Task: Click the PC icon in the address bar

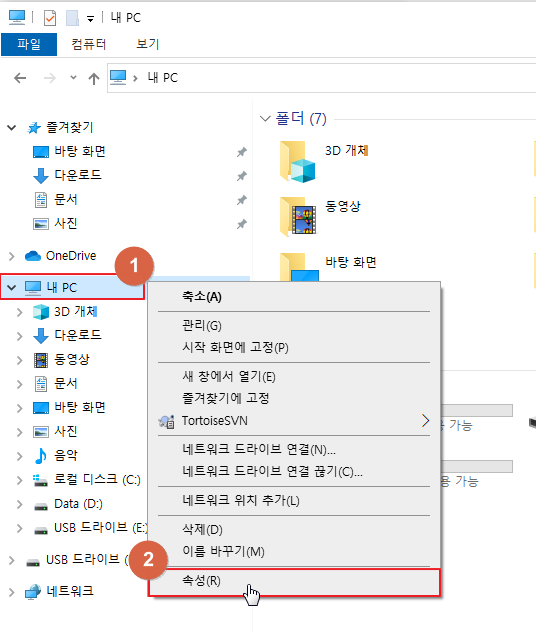Action: pos(118,77)
